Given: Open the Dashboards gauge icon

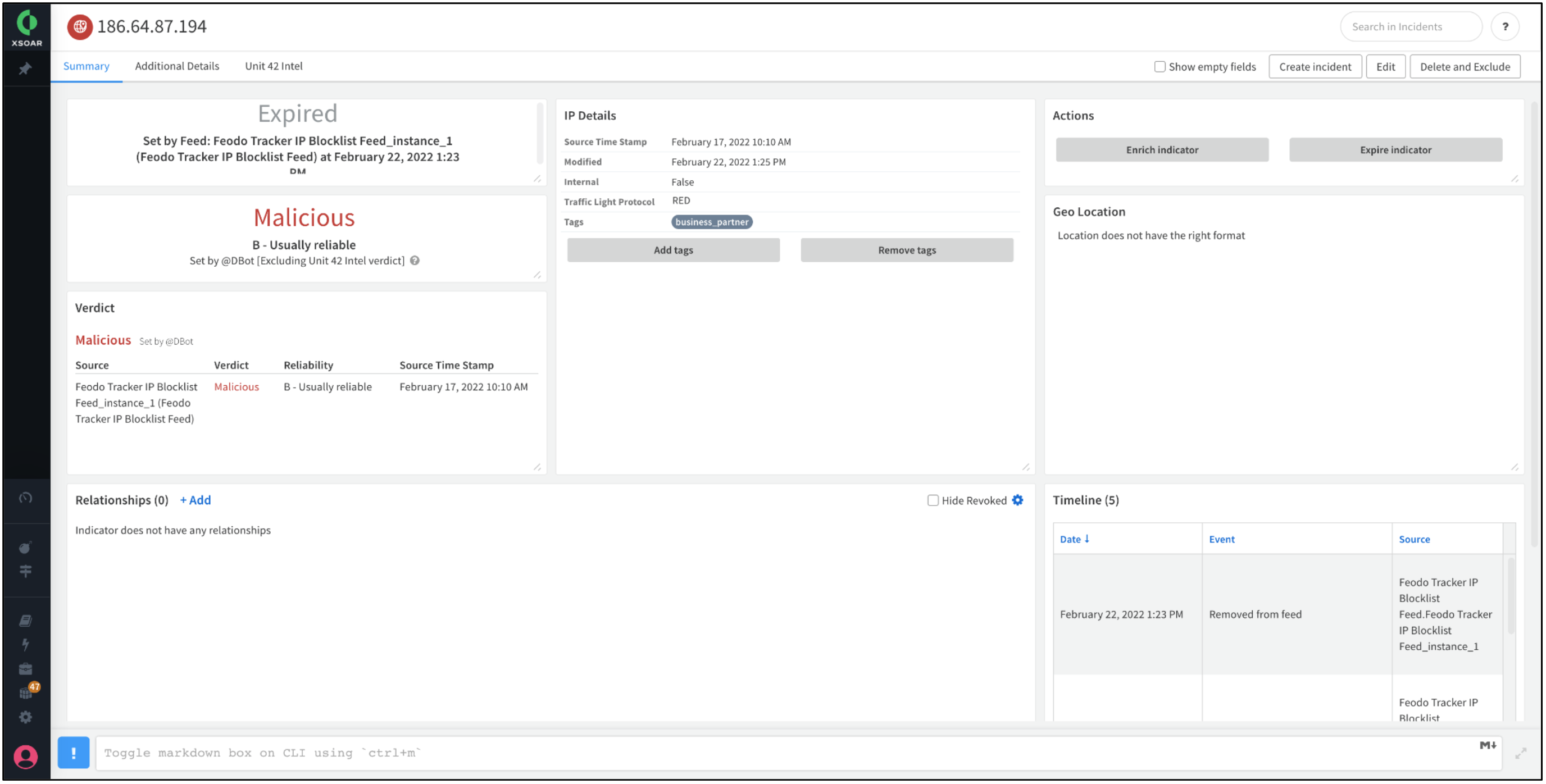Looking at the screenshot, I should 25,498.
